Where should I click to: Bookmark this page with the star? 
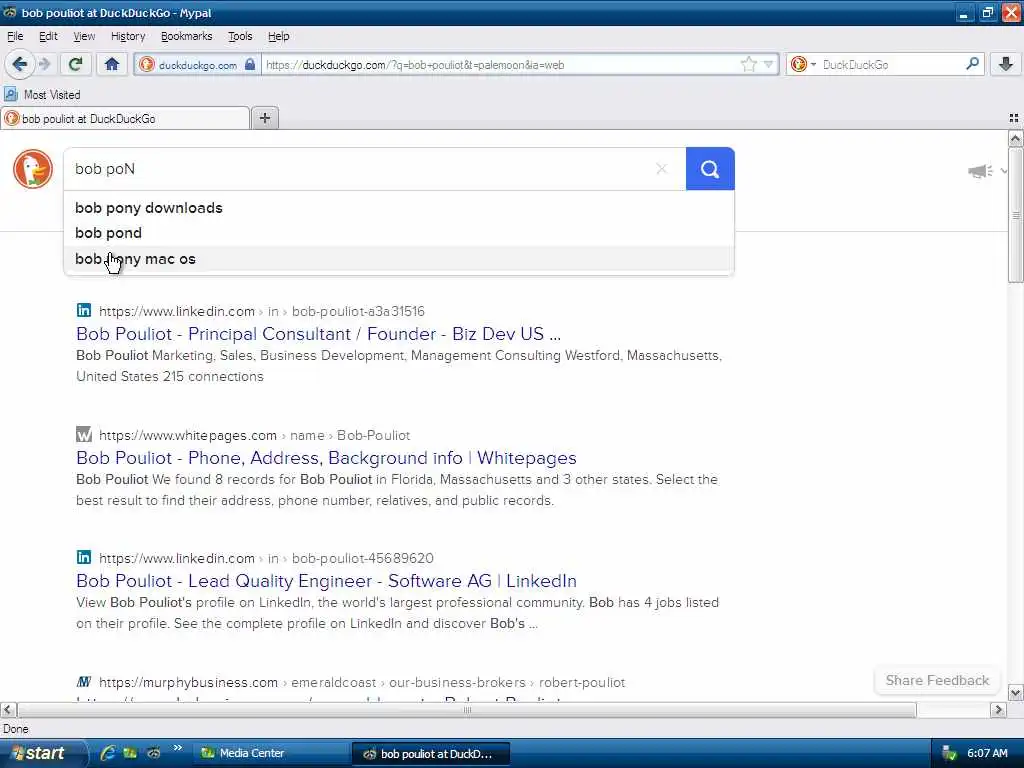pos(748,64)
